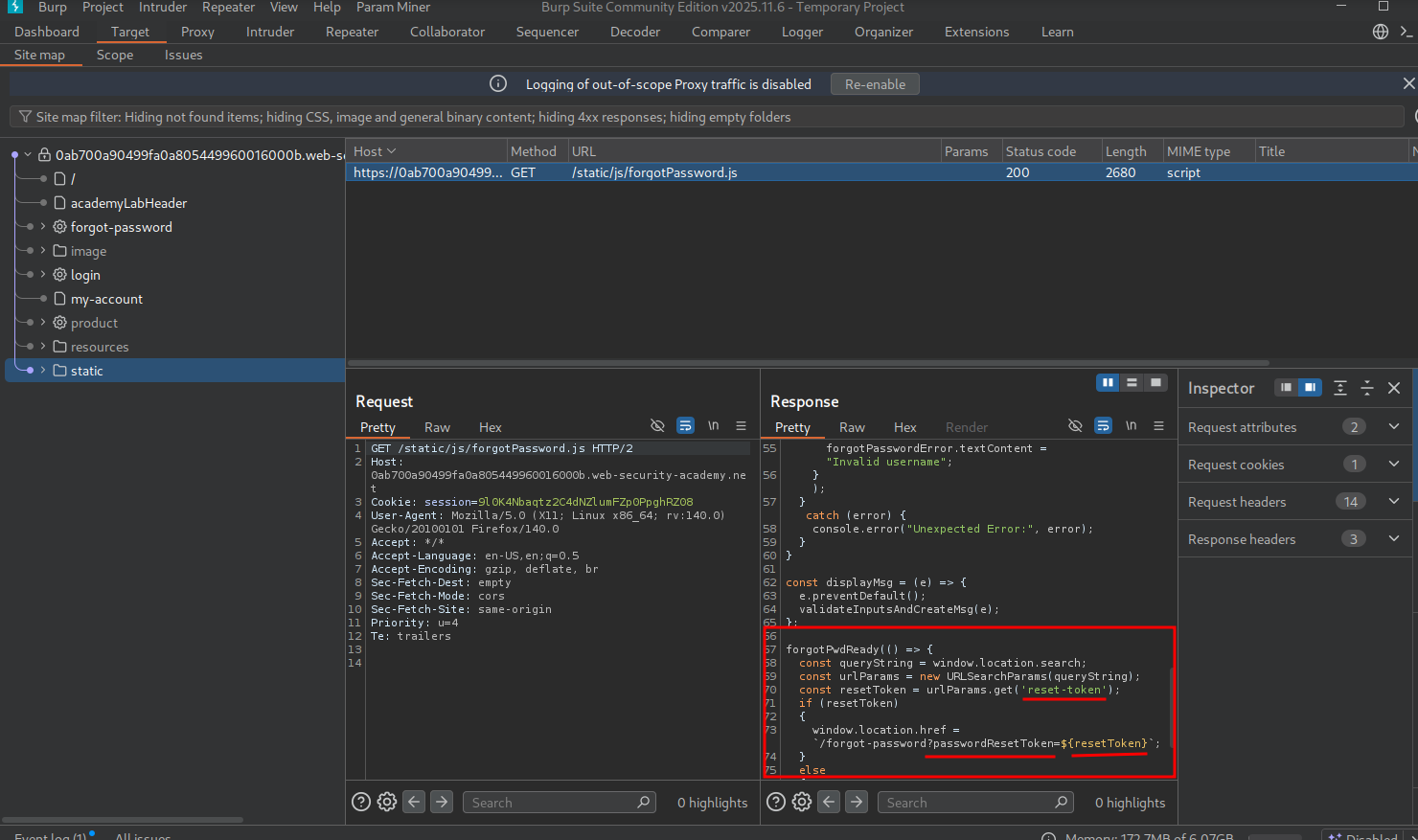Open Request search settings gear
1418x840 pixels.
click(x=387, y=802)
